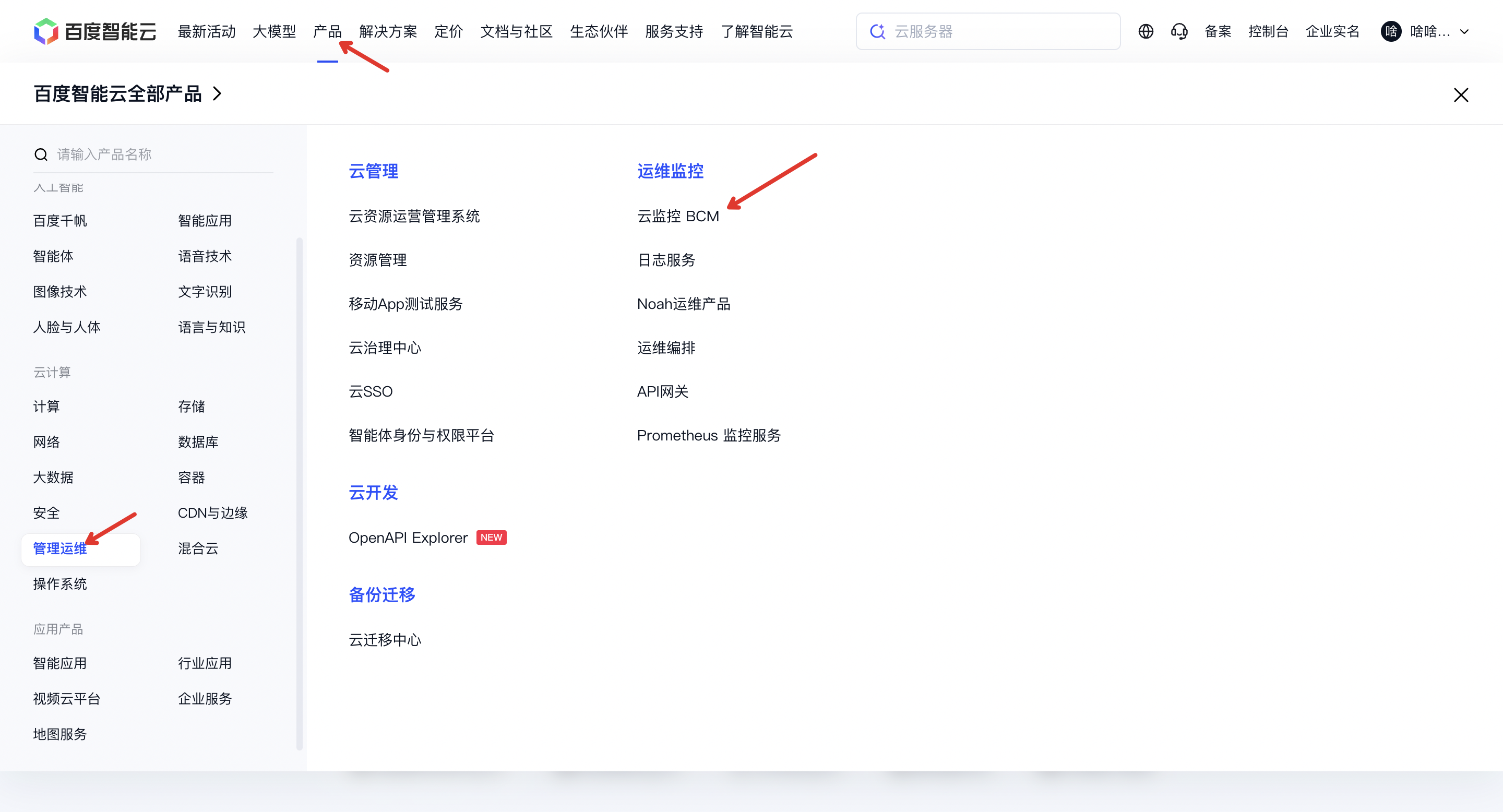1503x812 pixels.
Task: Select 操作系统 category
Action: coord(60,584)
